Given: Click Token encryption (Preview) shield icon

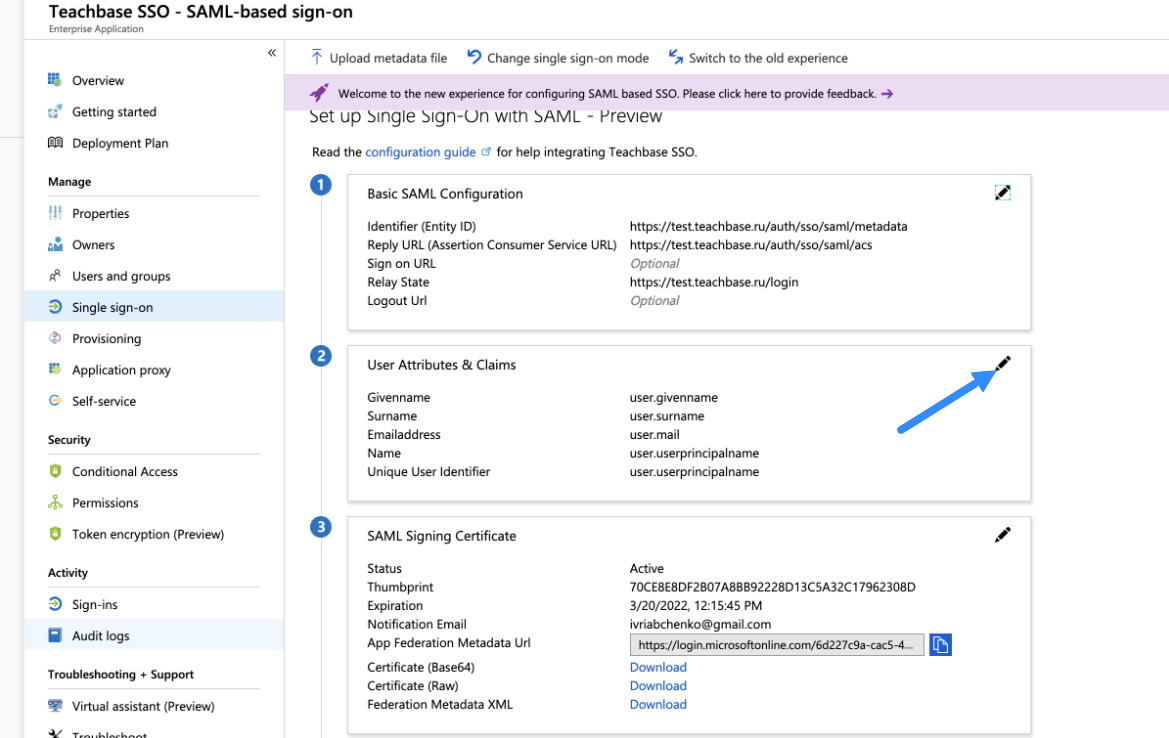Looking at the screenshot, I should (x=55, y=534).
